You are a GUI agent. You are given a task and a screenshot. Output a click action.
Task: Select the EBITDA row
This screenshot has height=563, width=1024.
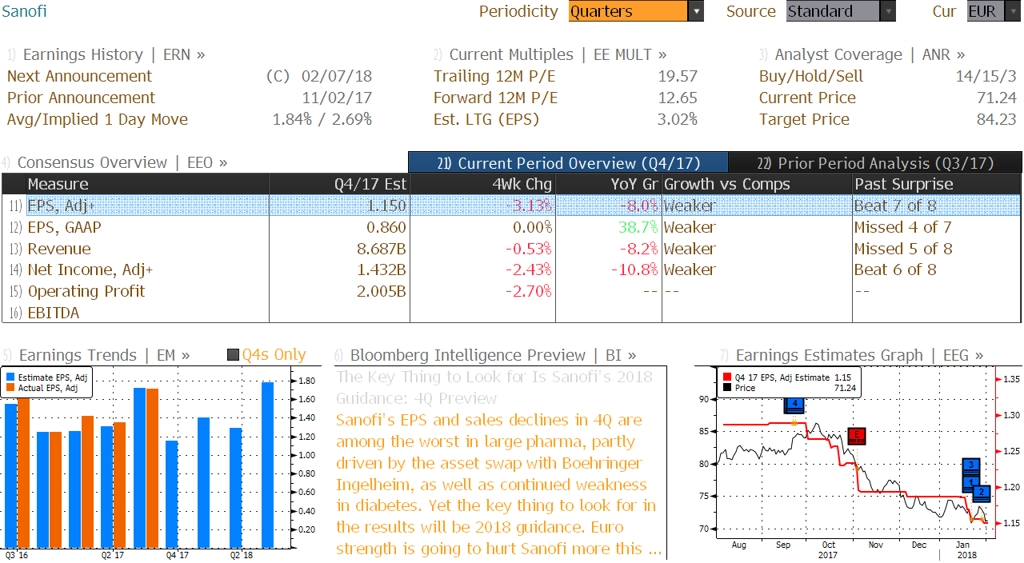511,313
